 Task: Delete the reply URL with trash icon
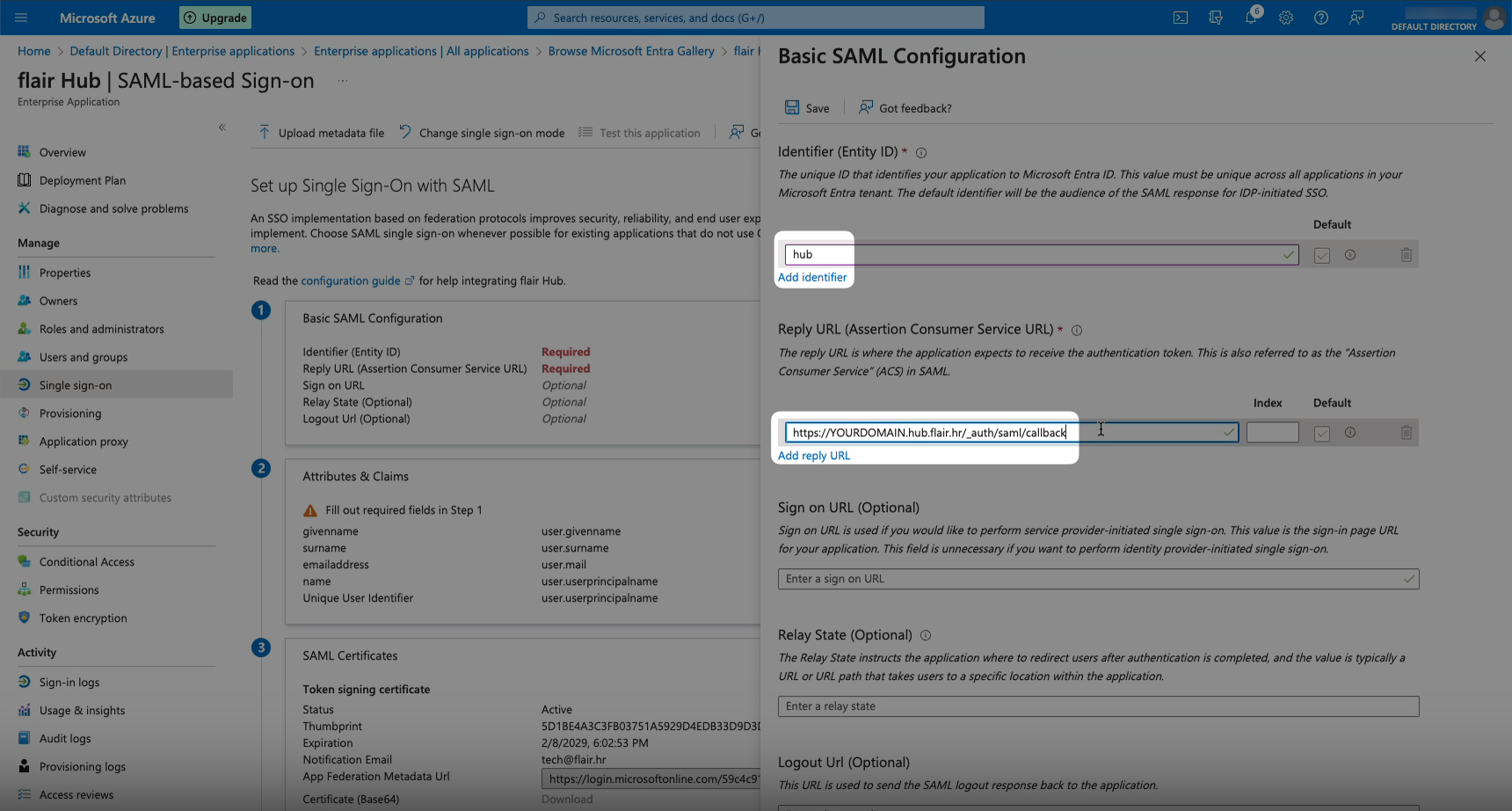point(1406,433)
